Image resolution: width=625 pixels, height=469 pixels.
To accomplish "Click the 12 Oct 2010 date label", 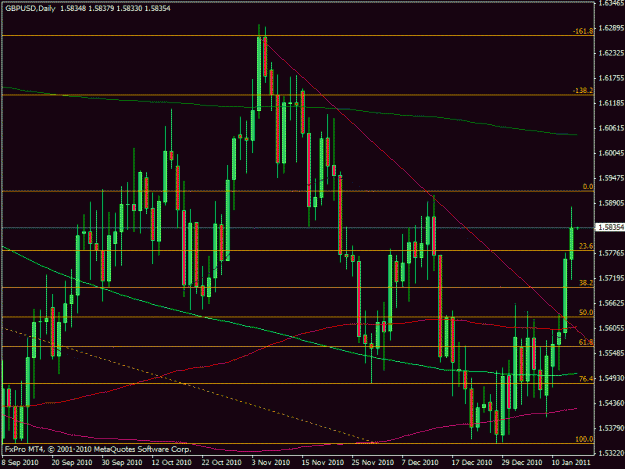I will pyautogui.click(x=172, y=462).
